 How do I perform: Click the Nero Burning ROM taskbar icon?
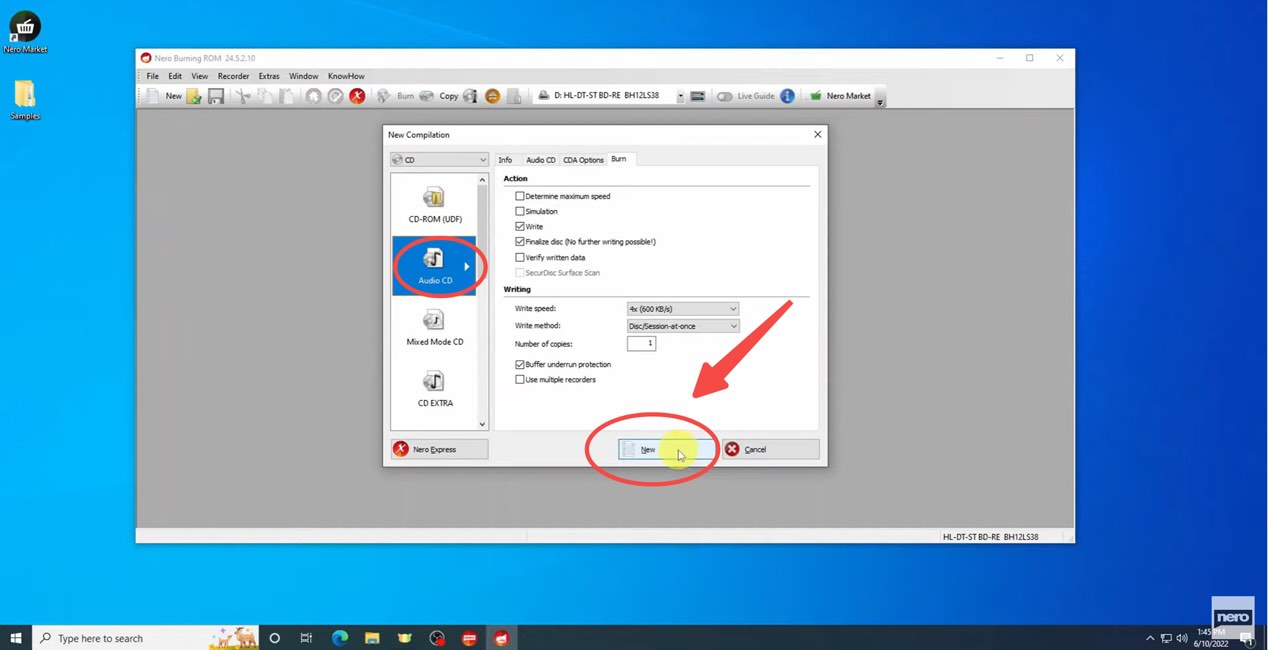click(501, 638)
